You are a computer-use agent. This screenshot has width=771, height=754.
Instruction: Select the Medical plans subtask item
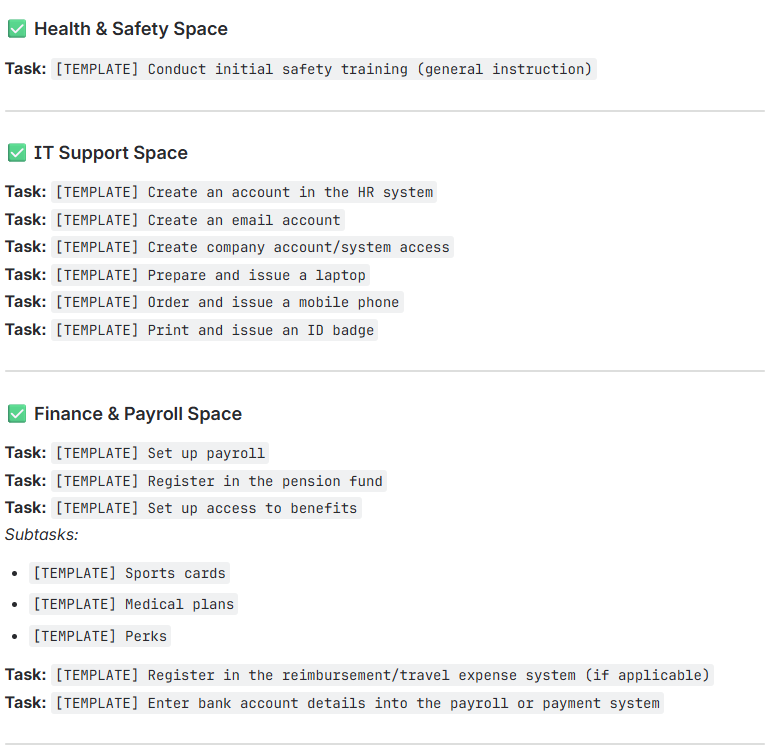coord(134,604)
